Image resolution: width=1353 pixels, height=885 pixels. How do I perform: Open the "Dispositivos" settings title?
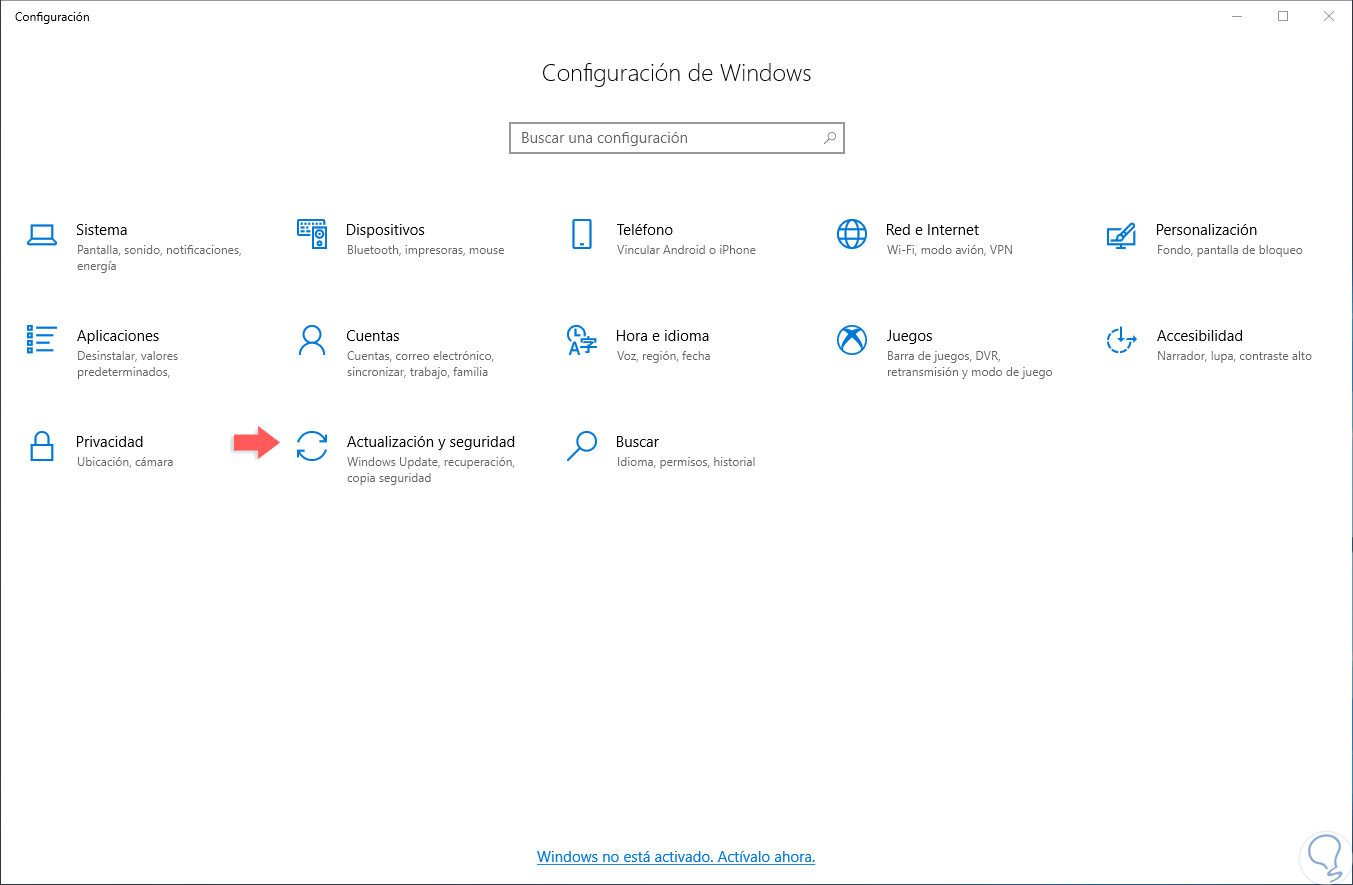[386, 230]
